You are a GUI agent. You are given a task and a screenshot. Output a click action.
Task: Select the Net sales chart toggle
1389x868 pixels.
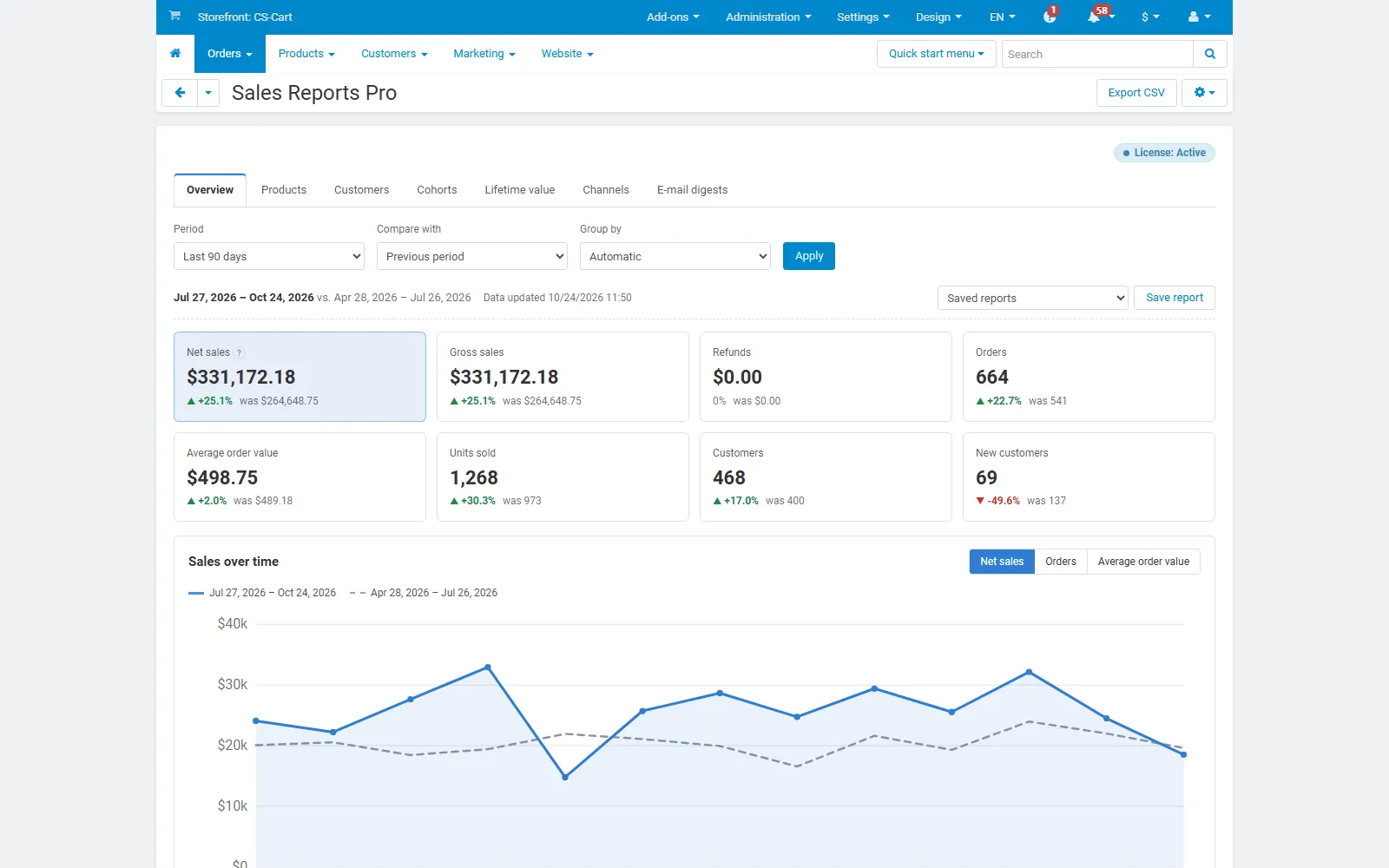tap(1002, 562)
